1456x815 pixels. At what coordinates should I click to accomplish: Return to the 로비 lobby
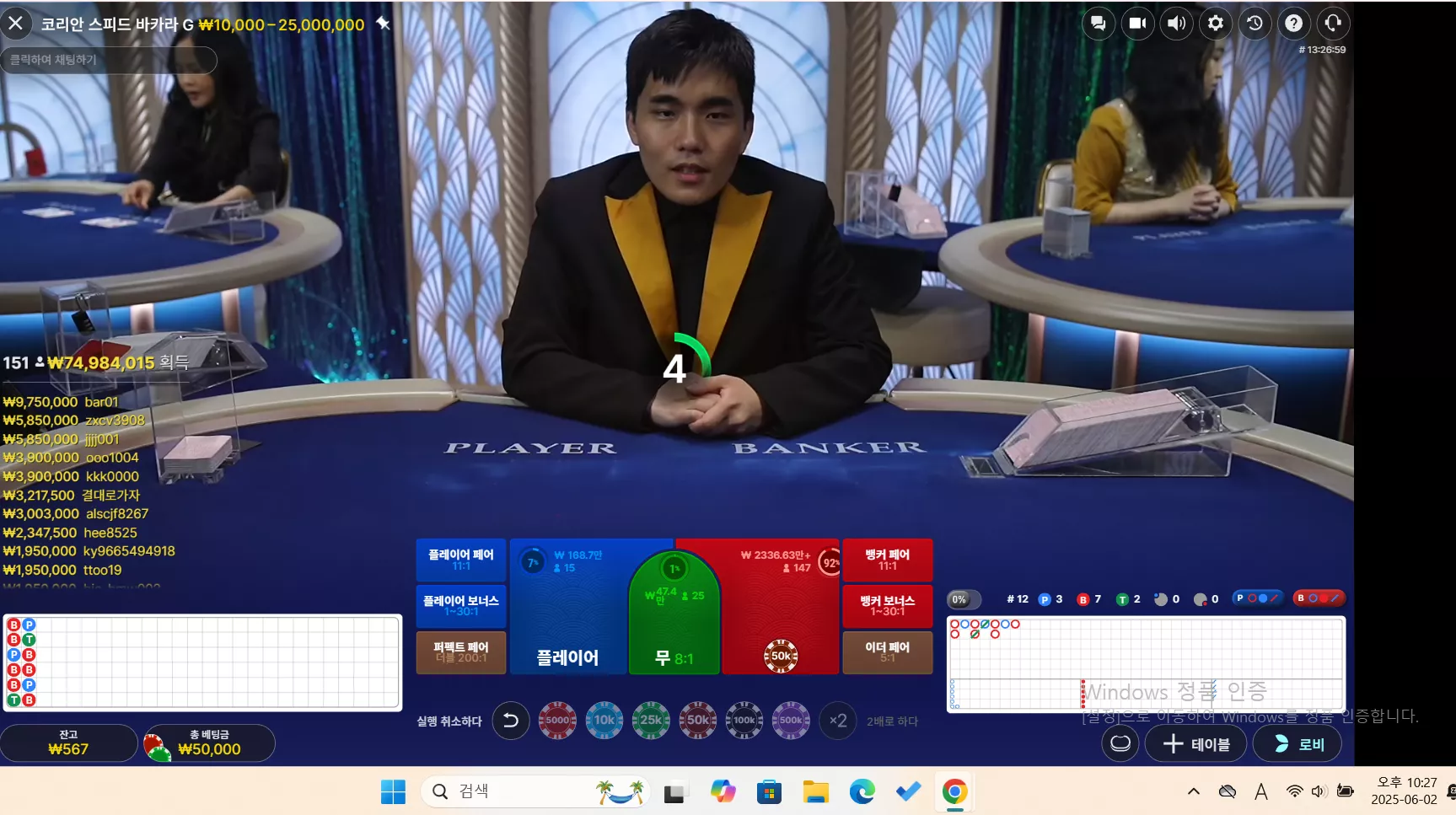(x=1298, y=743)
